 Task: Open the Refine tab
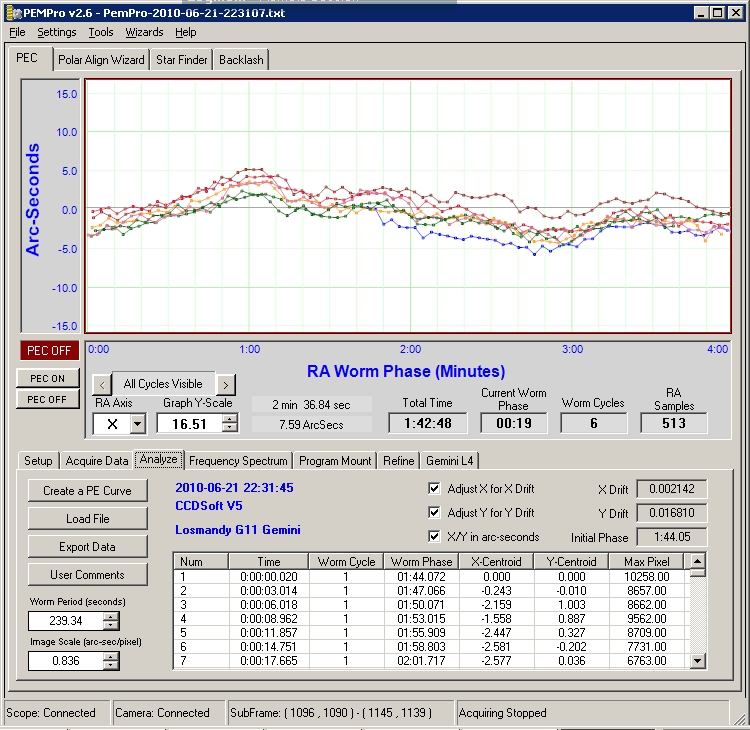[398, 461]
